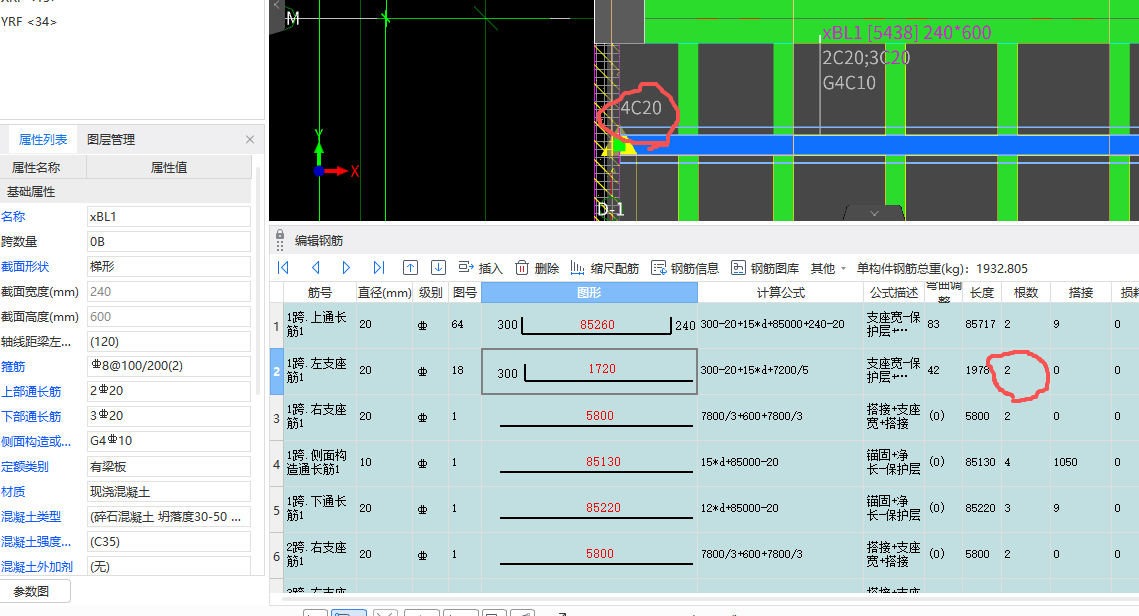Close the properties panel with X
This screenshot has height=616, width=1139.
(x=250, y=139)
